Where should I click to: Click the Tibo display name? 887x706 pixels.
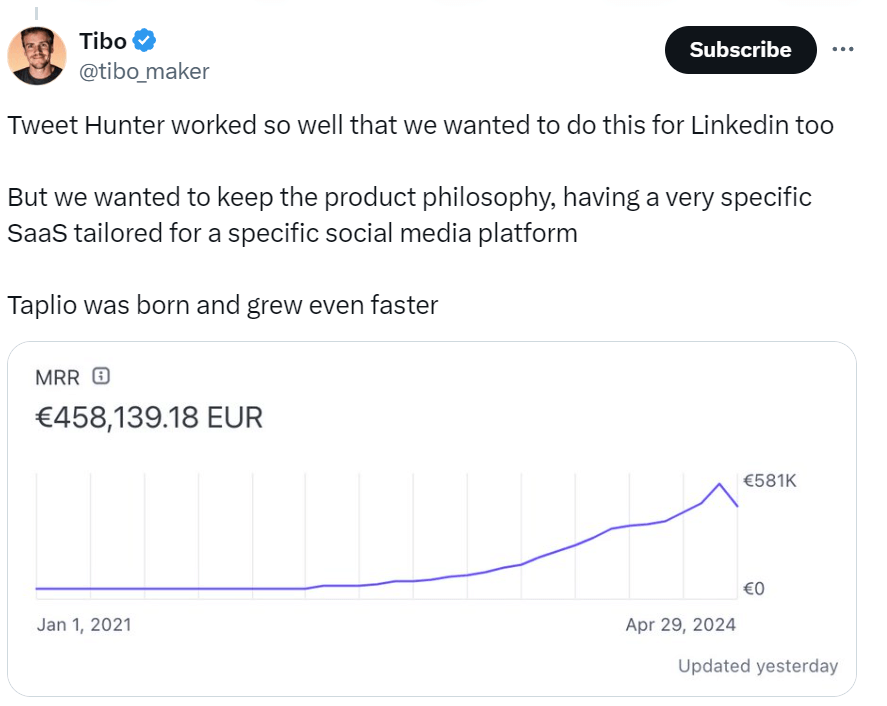pyautogui.click(x=102, y=41)
